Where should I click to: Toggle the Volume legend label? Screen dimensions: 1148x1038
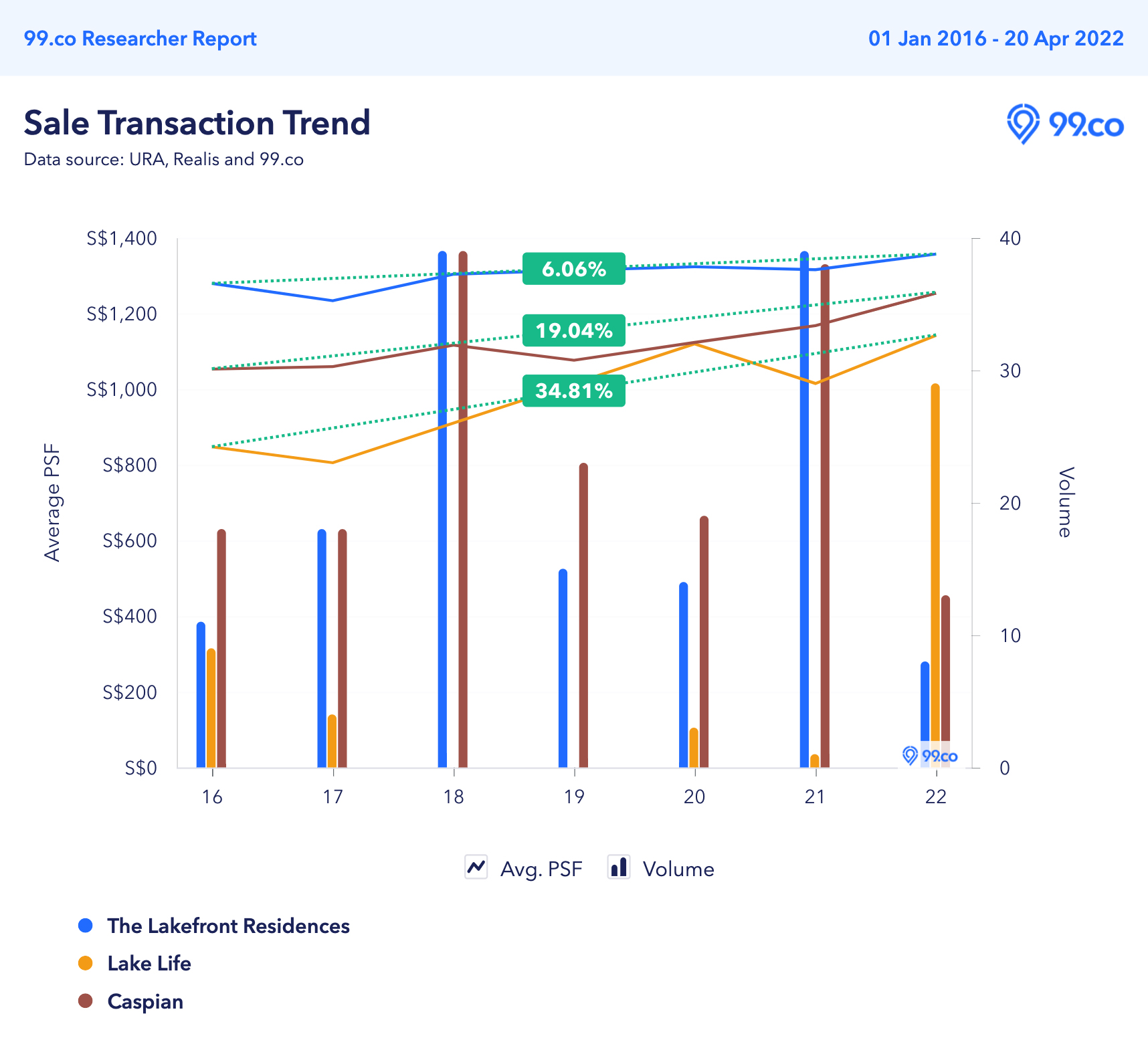click(678, 869)
